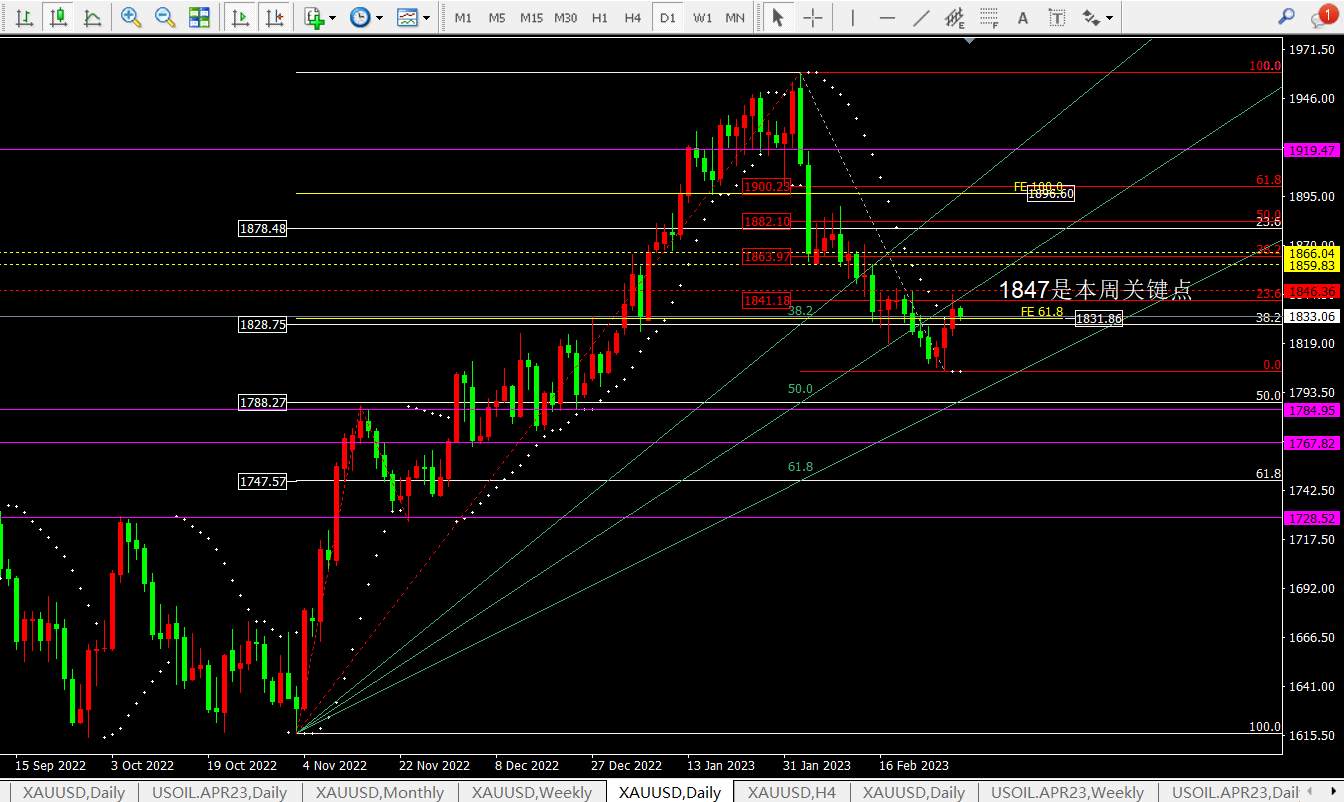Screen dimensions: 1344x802
Task: Zoom out of the chart
Action: pos(165,17)
